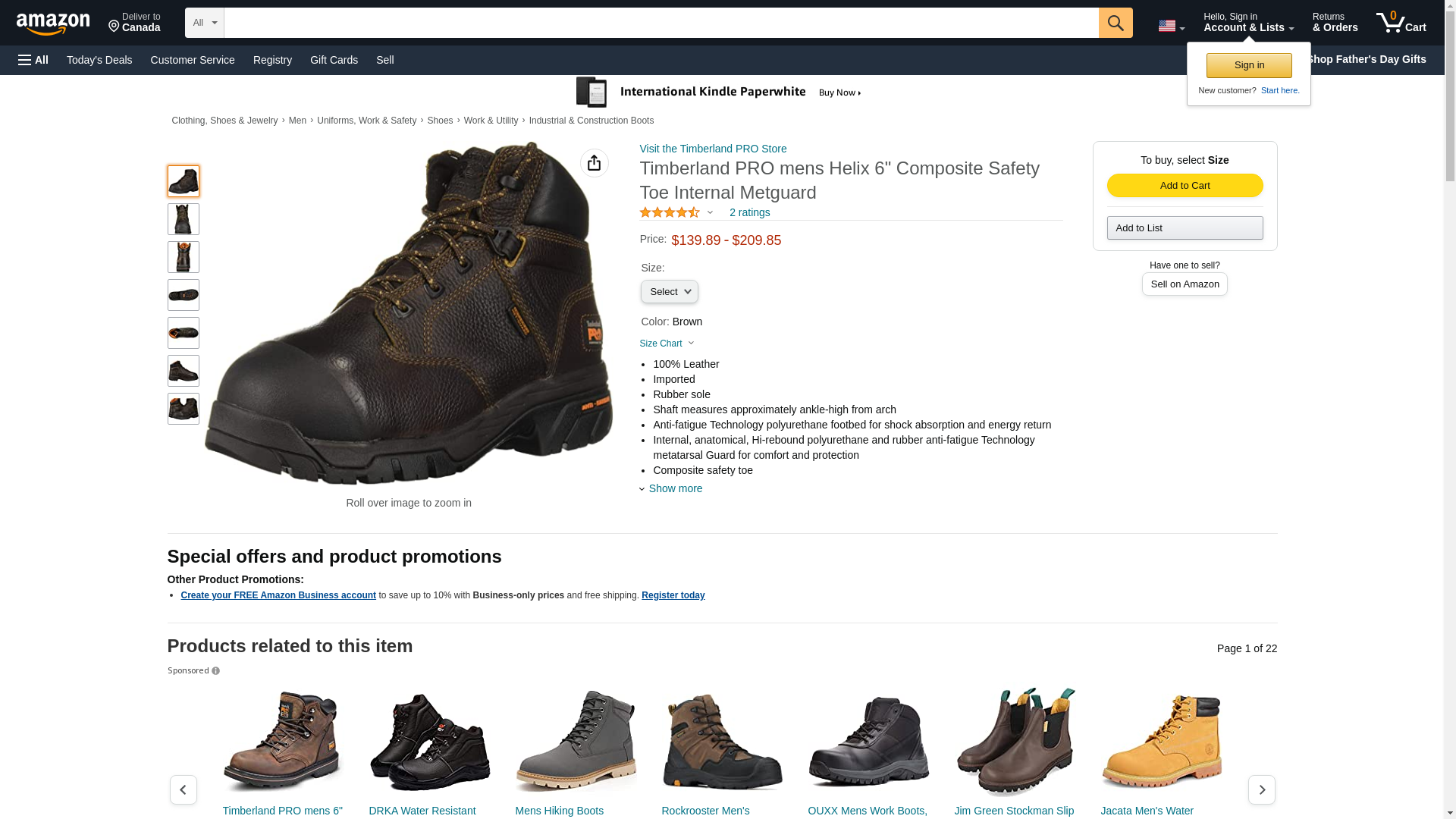This screenshot has width=1456, height=819.
Task: Go to next related products page
Action: coord(1261,789)
